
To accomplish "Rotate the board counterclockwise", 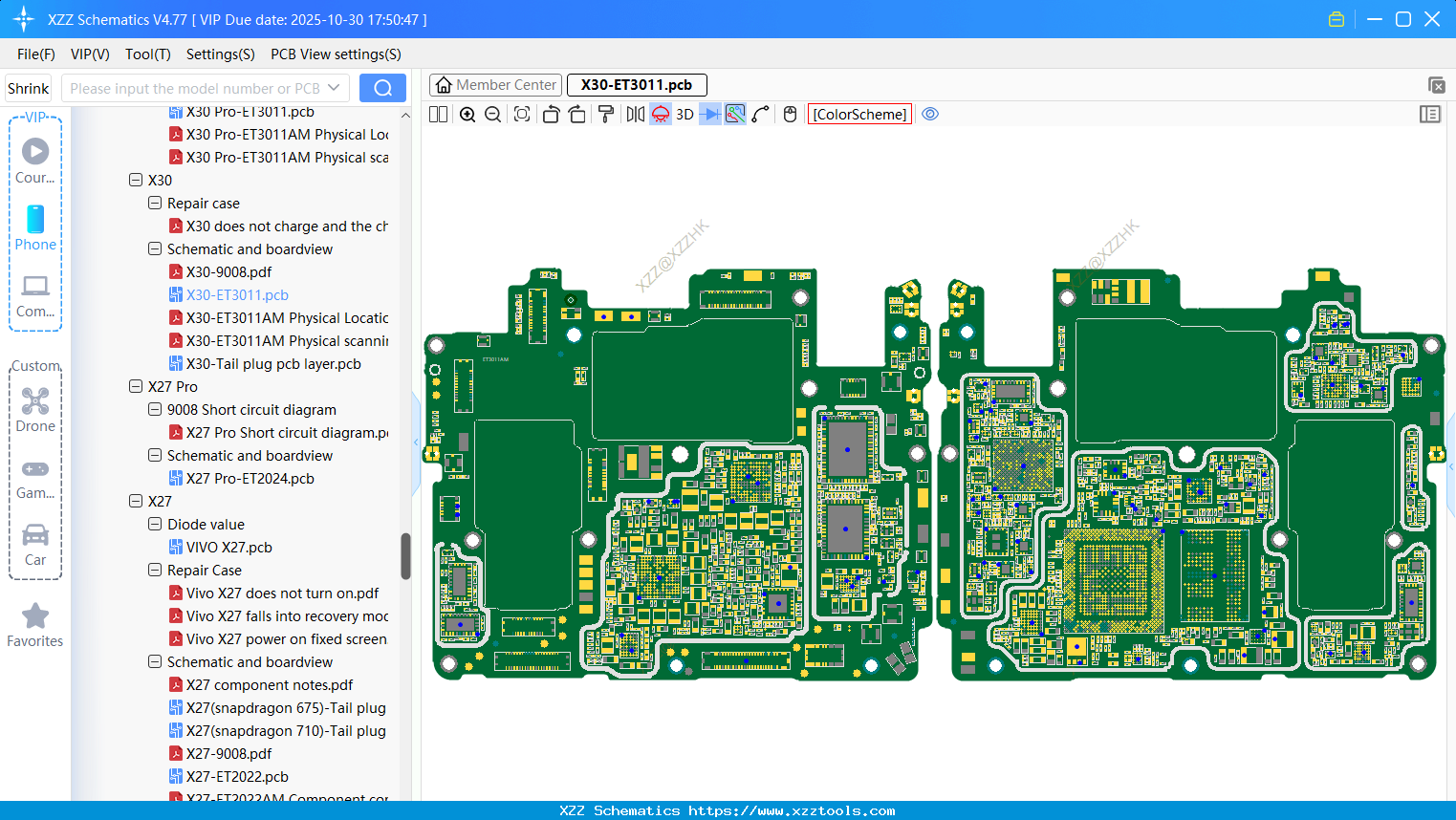I will (551, 115).
